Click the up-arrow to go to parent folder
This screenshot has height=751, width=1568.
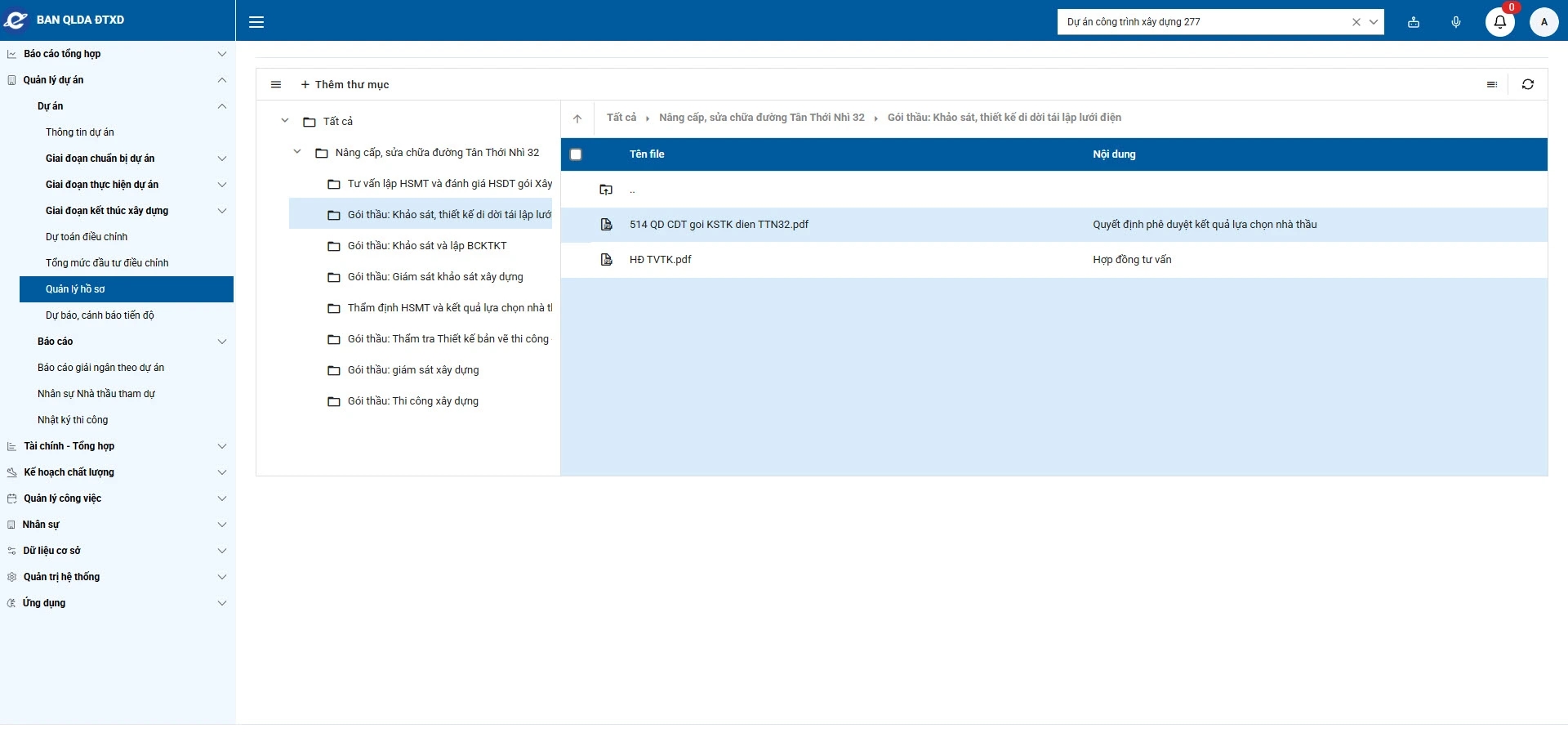(577, 118)
